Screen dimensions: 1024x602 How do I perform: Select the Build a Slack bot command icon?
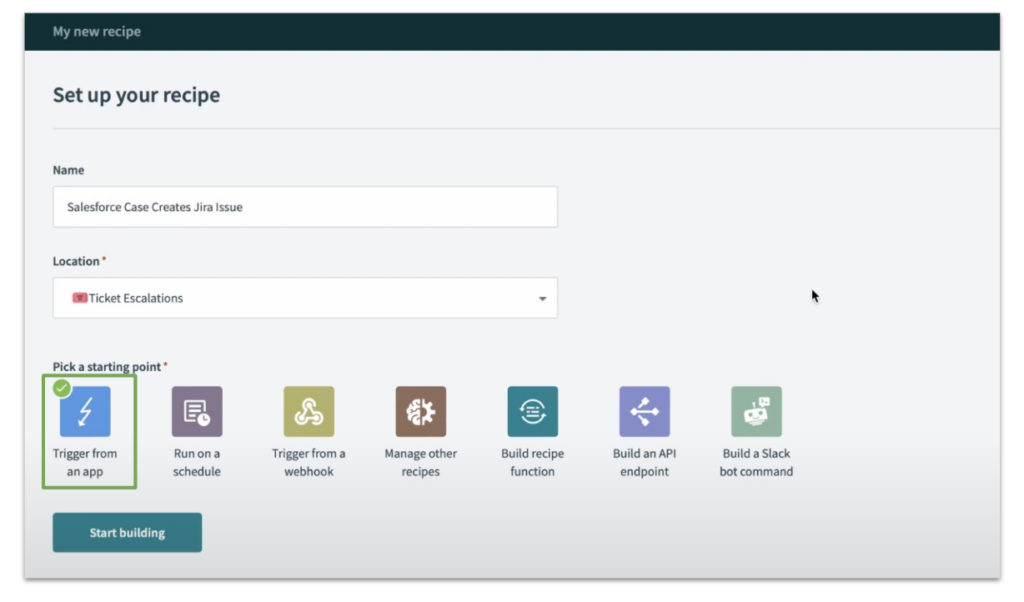pyautogui.click(x=756, y=411)
